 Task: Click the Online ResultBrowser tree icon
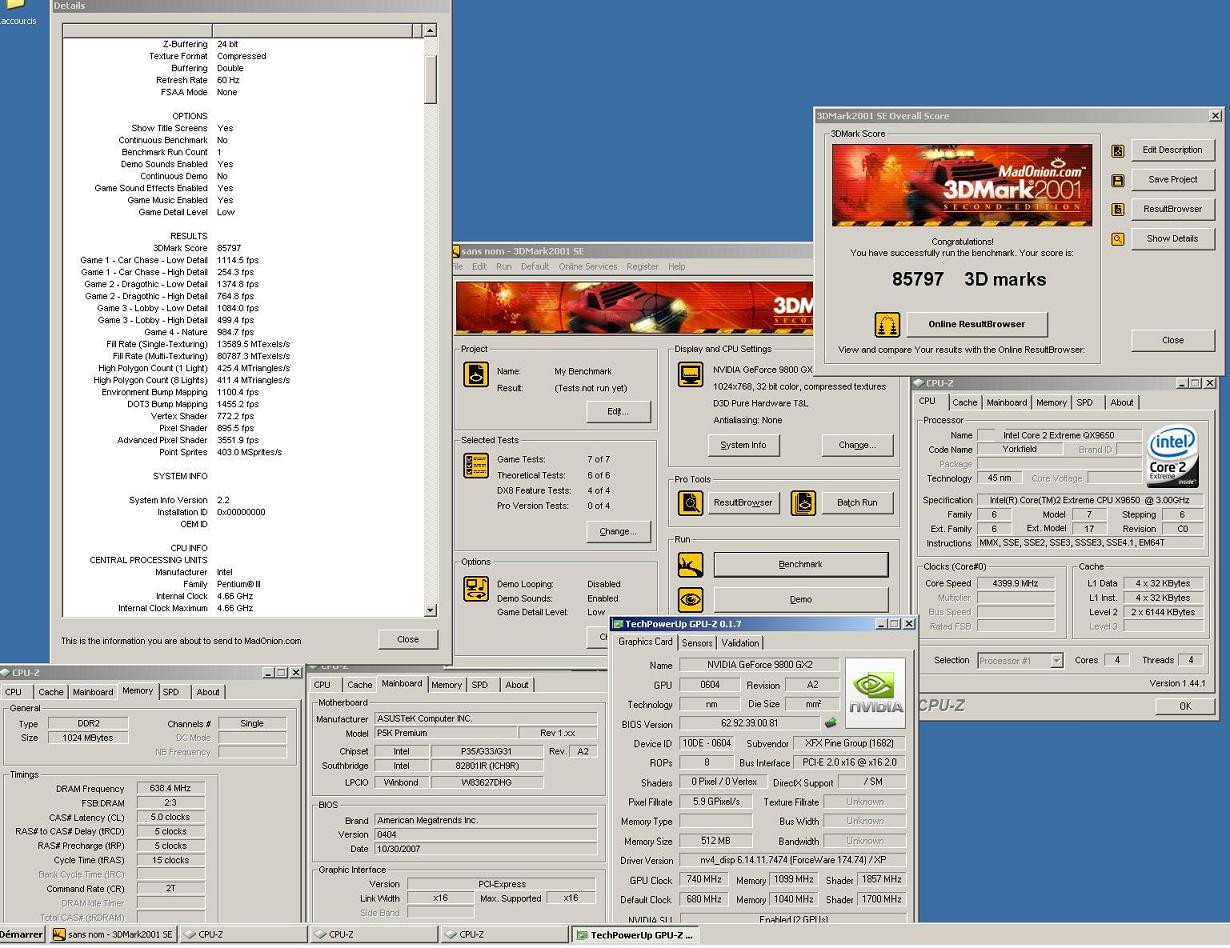887,324
